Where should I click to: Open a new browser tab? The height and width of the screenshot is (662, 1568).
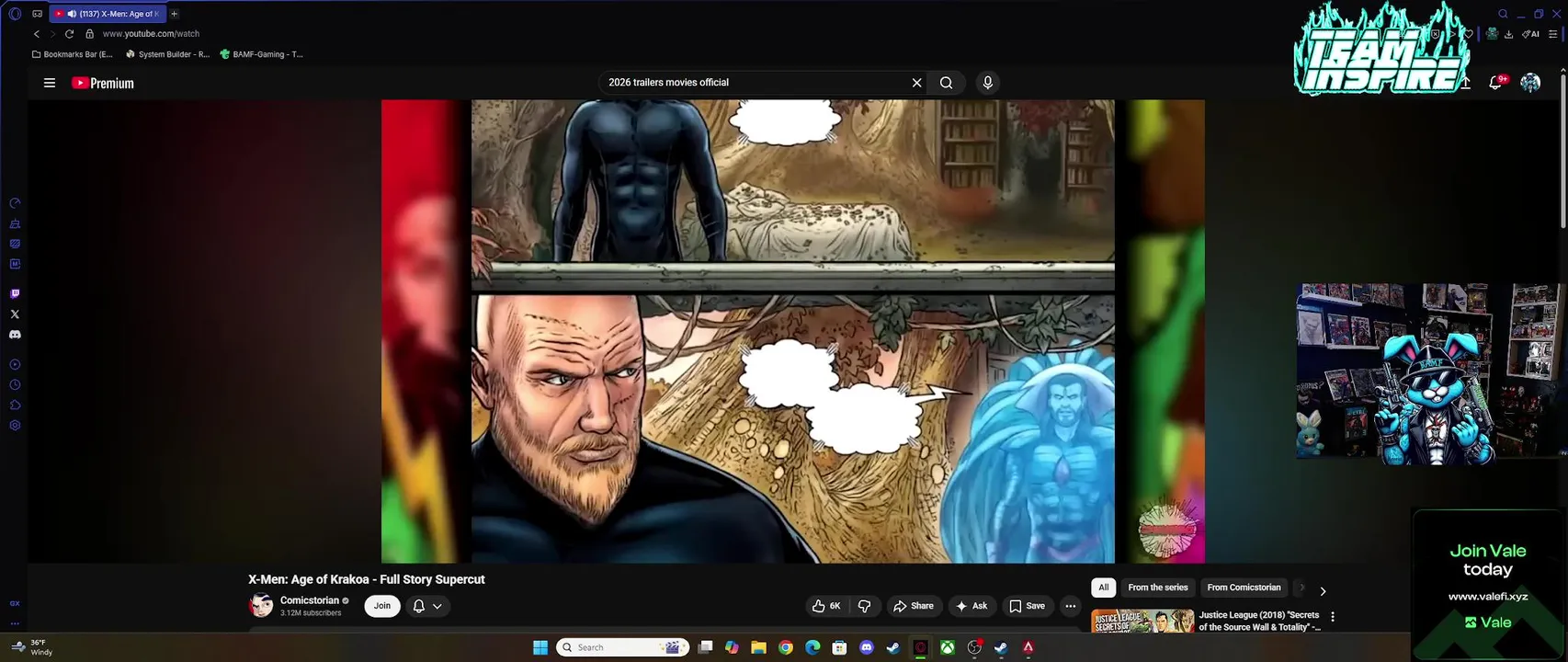click(x=174, y=14)
